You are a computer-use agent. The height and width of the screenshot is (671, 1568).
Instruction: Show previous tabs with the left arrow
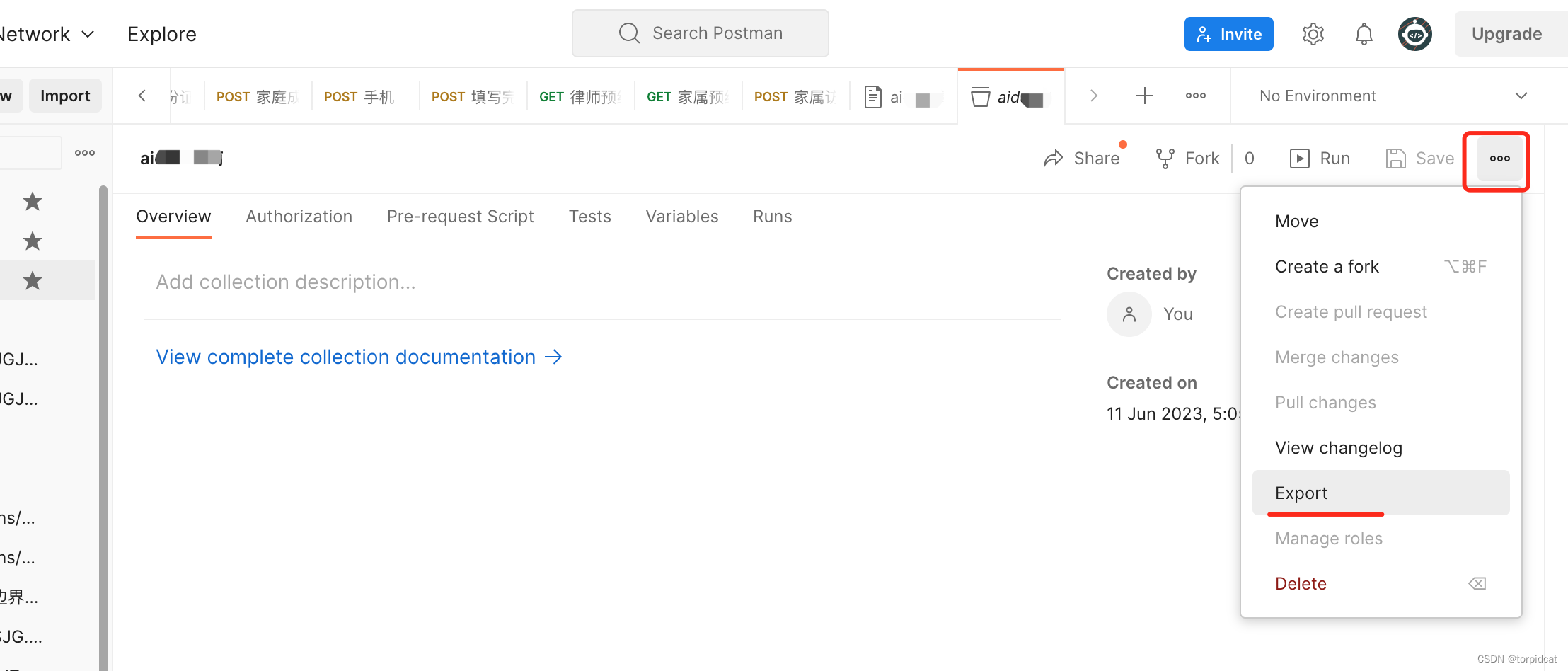(x=142, y=96)
